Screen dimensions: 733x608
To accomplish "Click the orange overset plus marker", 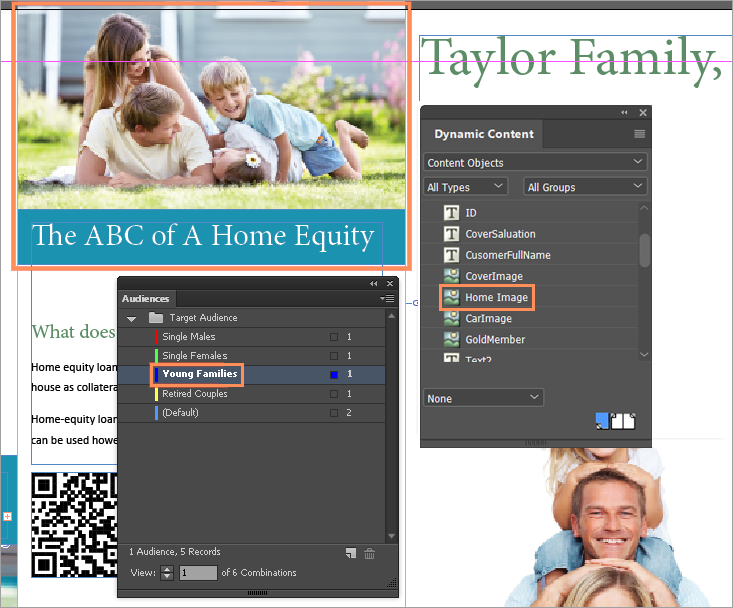I will pos(7,516).
